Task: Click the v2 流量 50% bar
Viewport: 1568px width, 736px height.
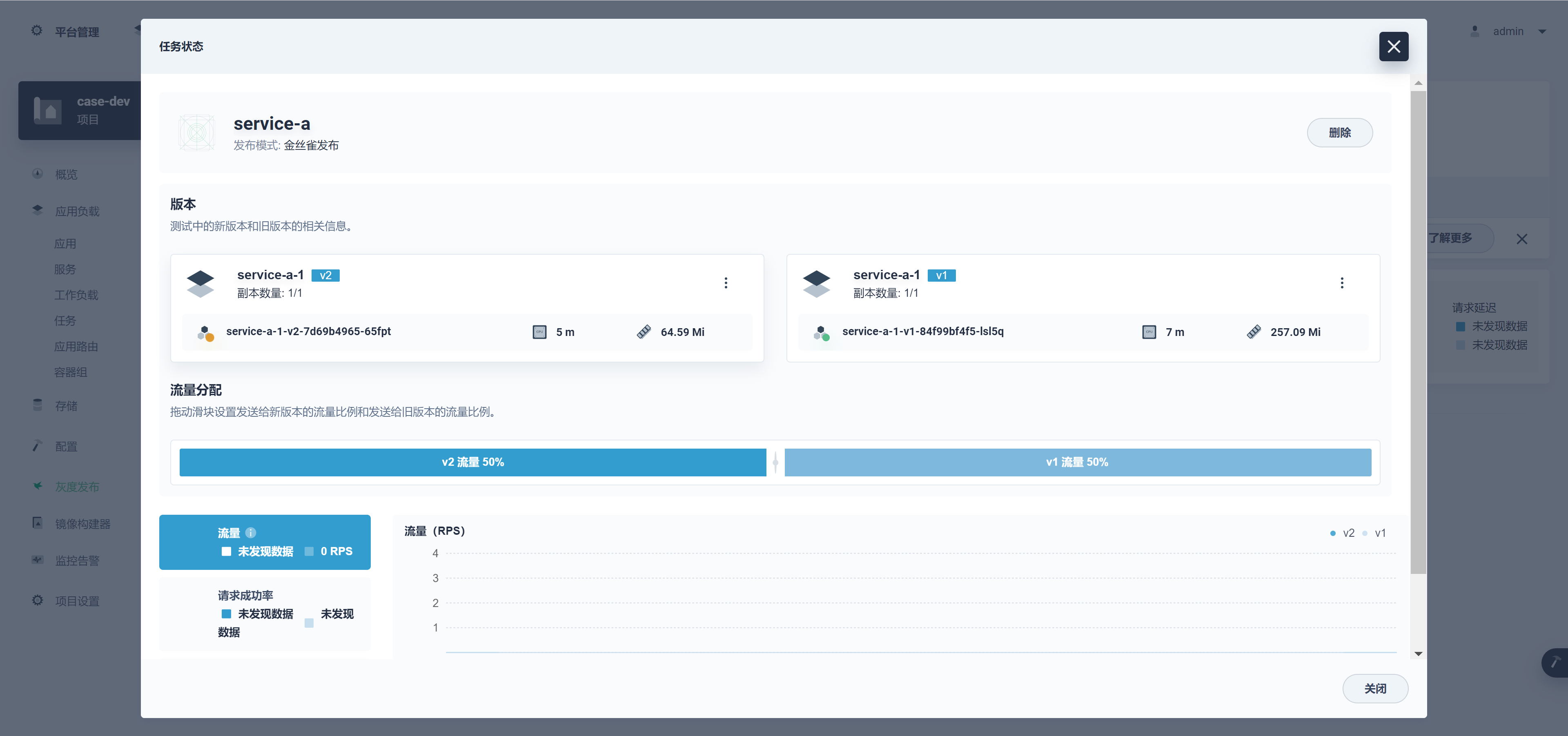Action: [472, 462]
